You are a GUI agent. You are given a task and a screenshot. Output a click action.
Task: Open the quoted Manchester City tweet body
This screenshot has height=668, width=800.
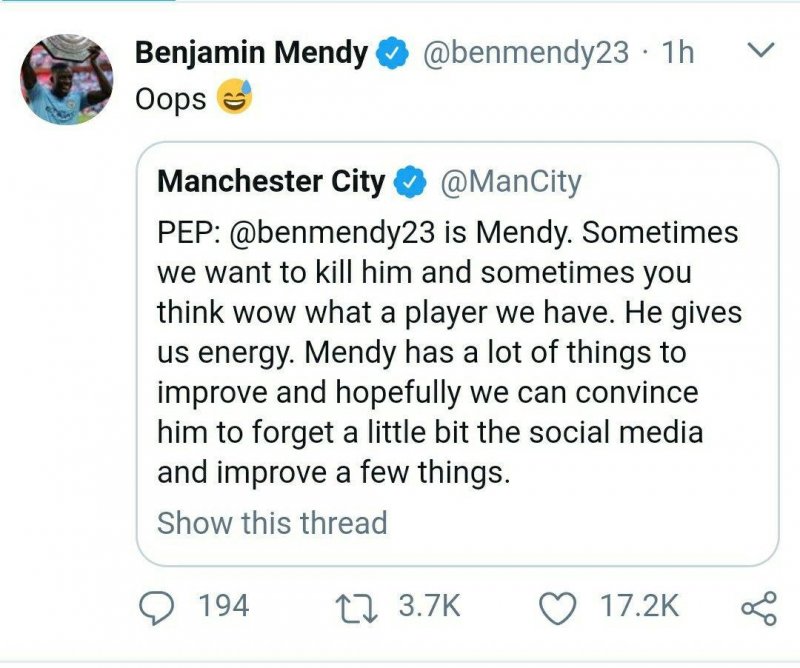(x=450, y=350)
